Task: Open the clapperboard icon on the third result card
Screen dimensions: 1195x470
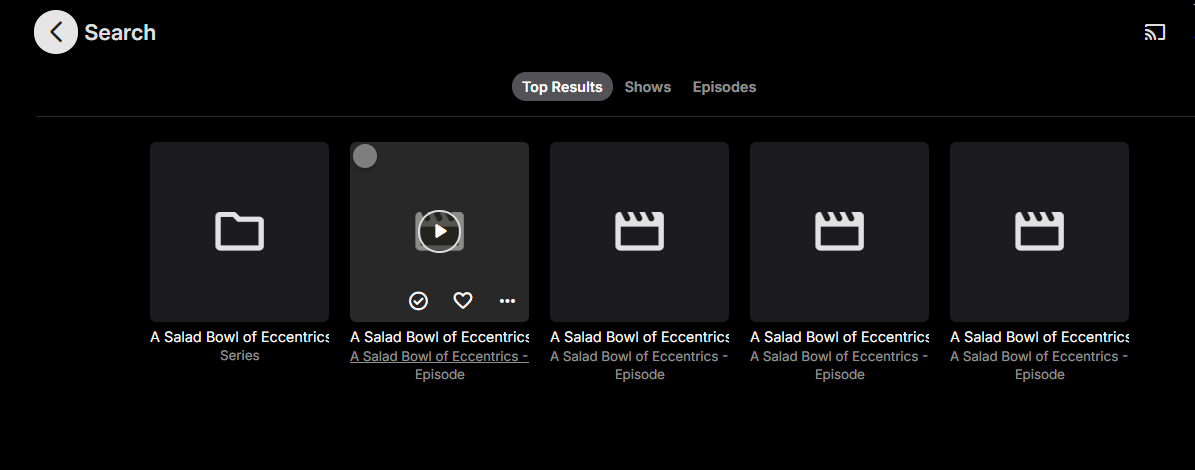Action: click(639, 232)
